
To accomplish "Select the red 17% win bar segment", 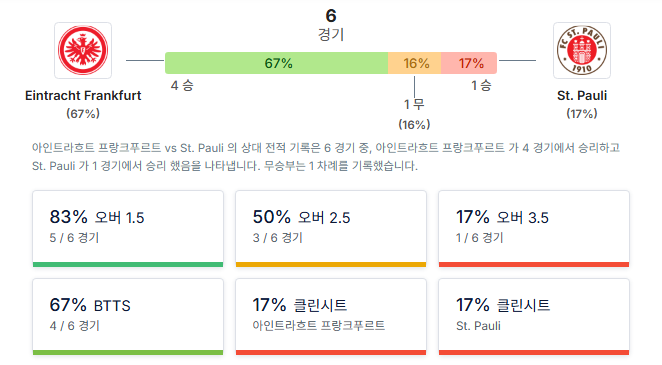I will tap(469, 63).
